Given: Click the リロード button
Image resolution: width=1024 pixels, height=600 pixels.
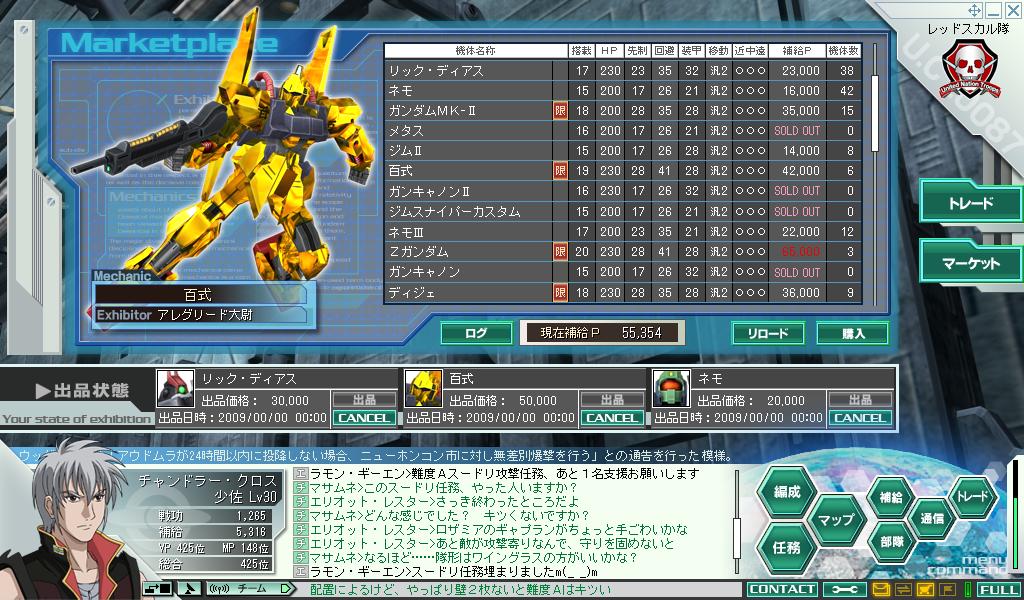Looking at the screenshot, I should 767,333.
